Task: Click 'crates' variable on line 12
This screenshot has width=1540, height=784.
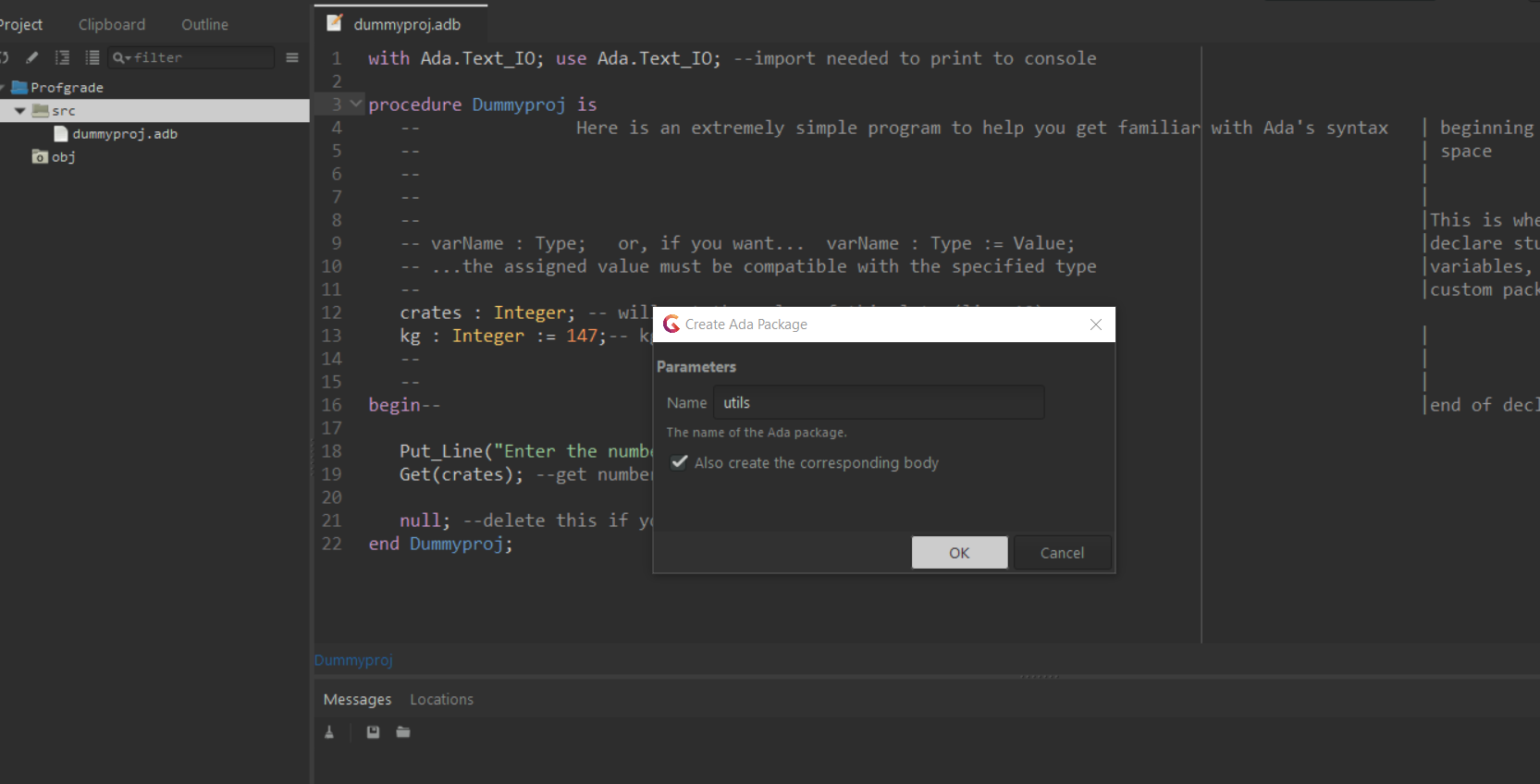Action: point(430,312)
